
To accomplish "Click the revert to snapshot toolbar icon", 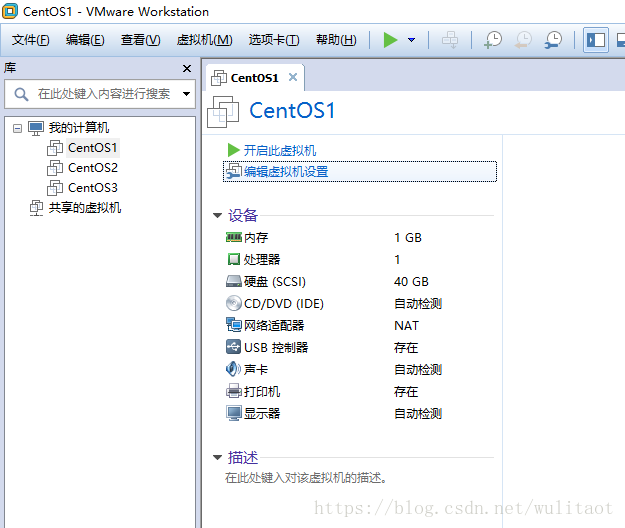I will pos(523,40).
